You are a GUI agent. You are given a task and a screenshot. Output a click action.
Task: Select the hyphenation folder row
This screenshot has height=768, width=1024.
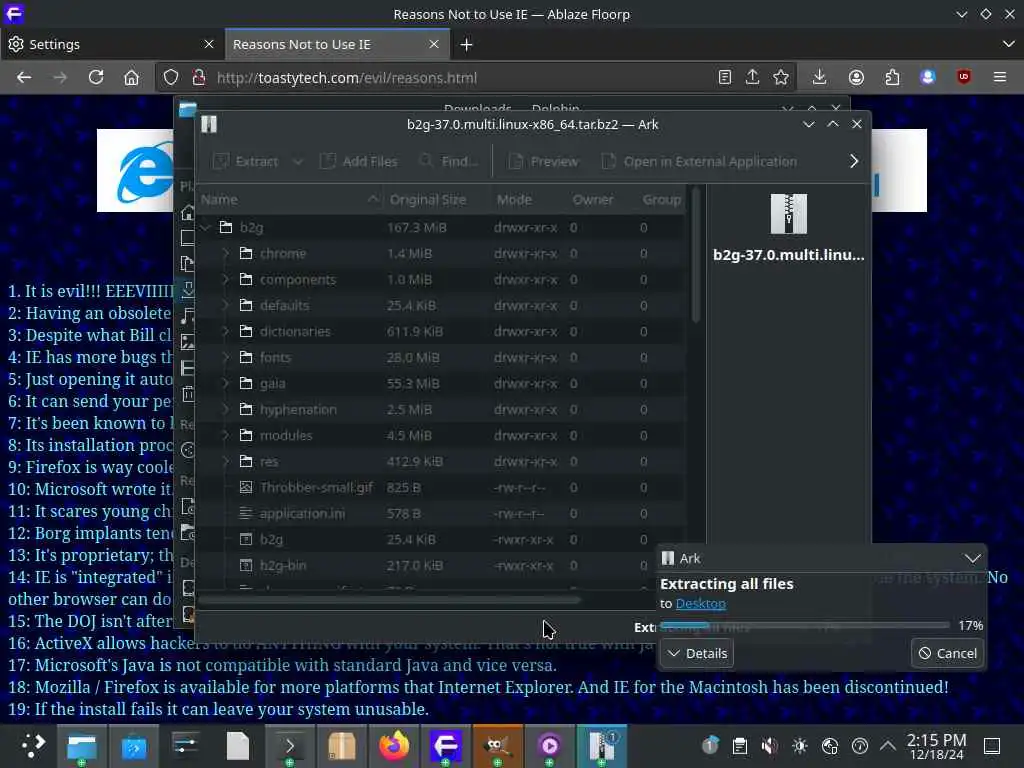(x=442, y=409)
